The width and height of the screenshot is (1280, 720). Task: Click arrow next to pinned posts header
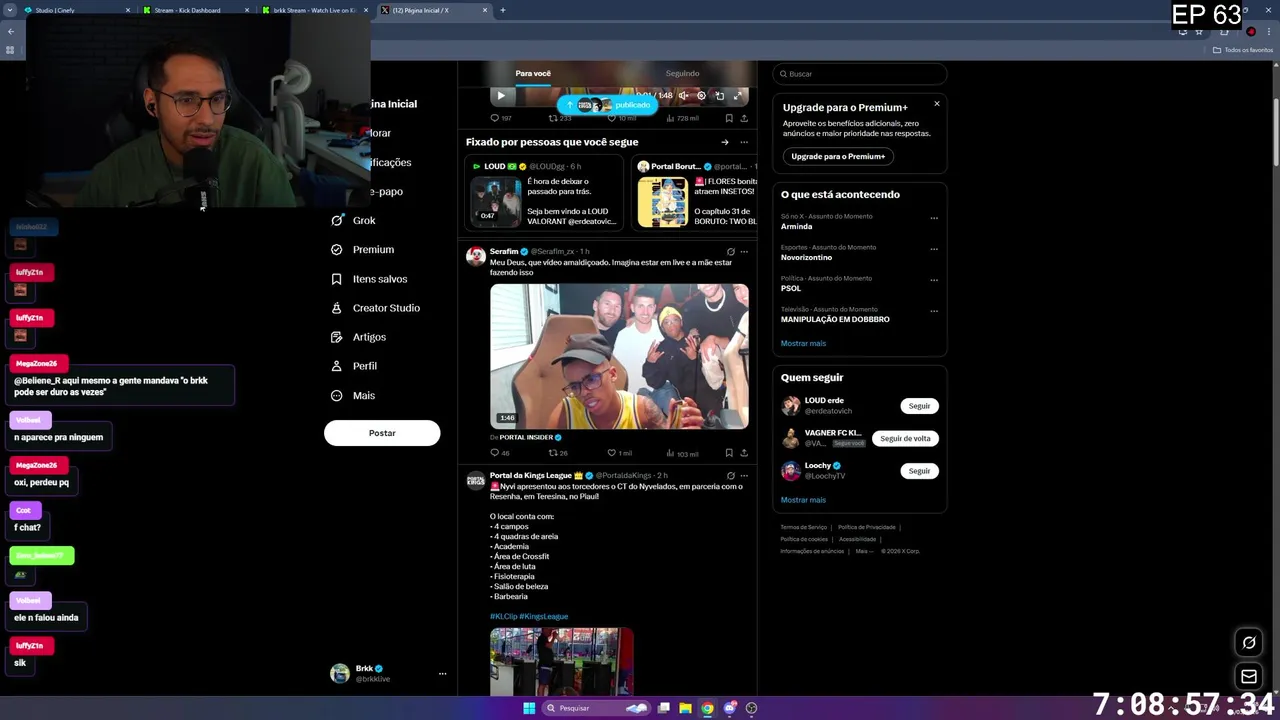tap(725, 142)
